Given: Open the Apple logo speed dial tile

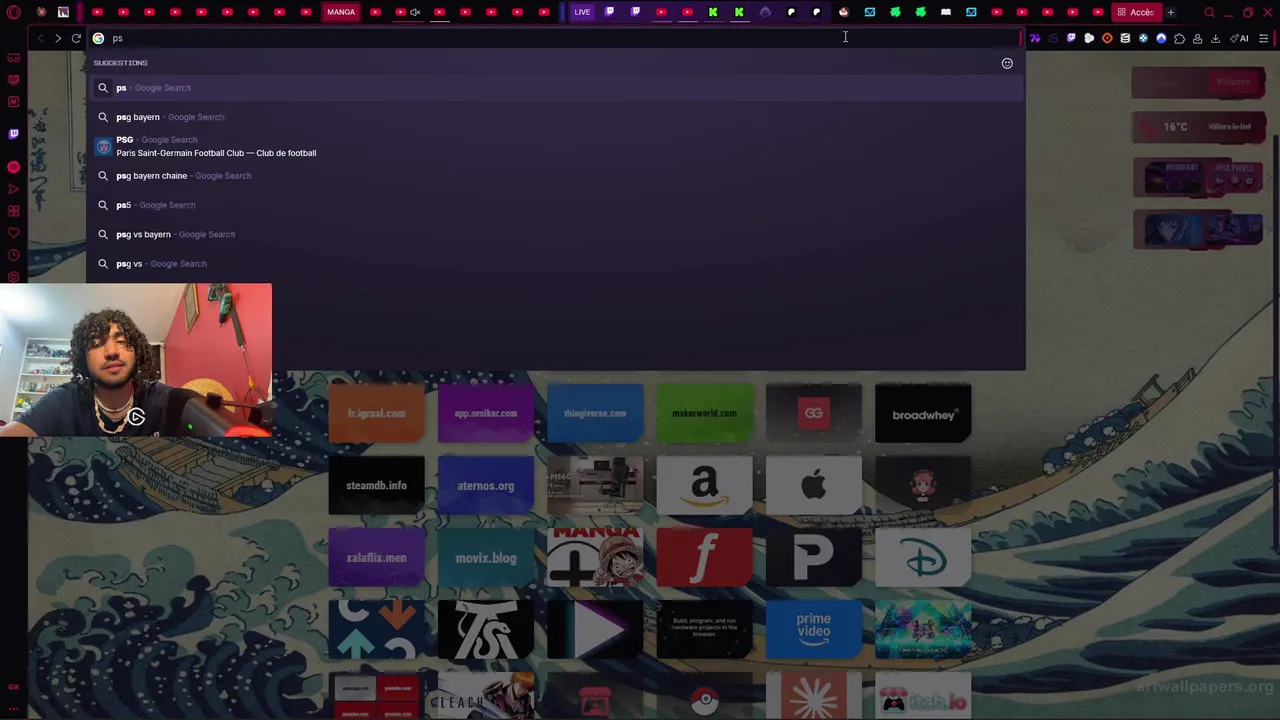Looking at the screenshot, I should coord(814,485).
